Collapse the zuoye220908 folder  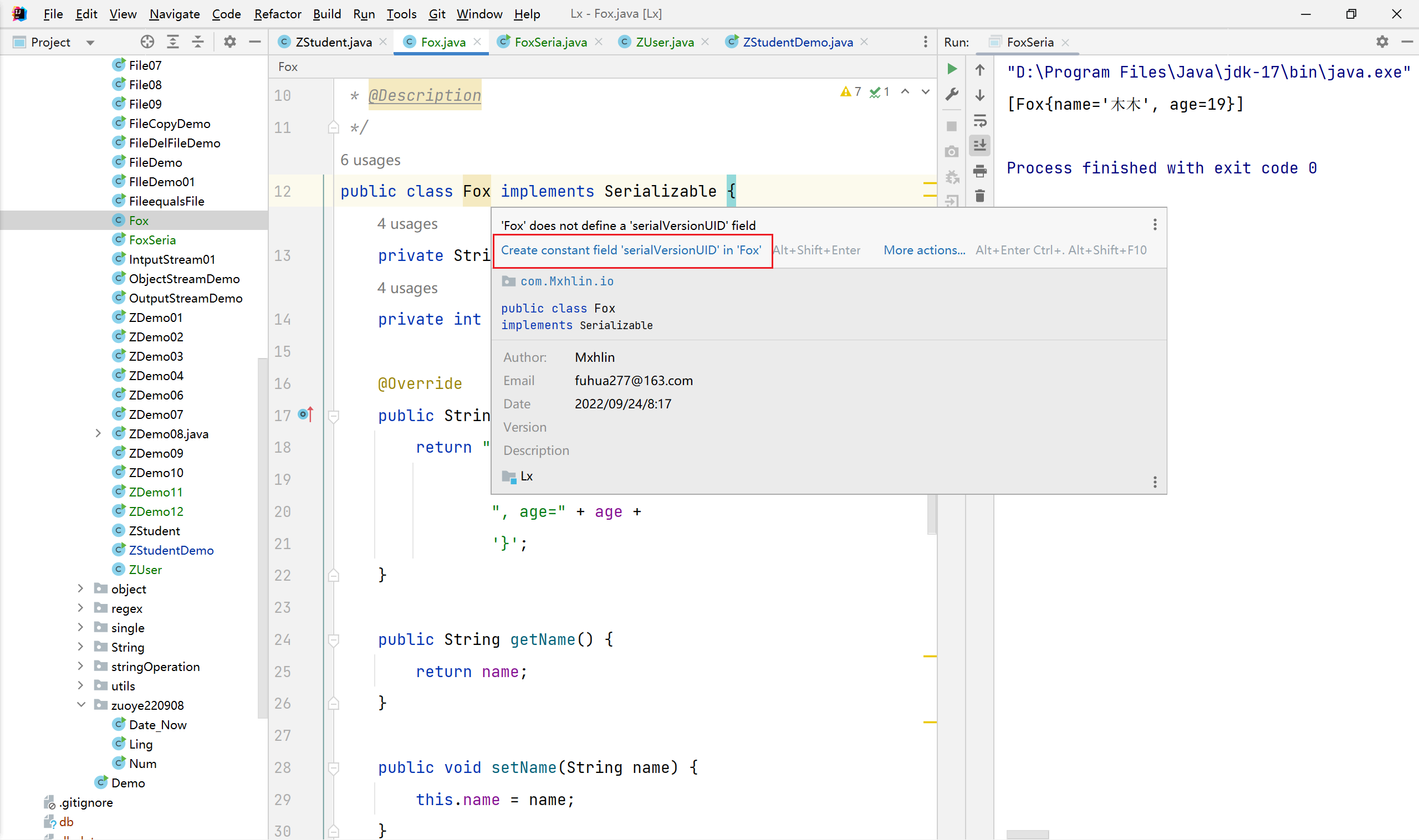80,705
